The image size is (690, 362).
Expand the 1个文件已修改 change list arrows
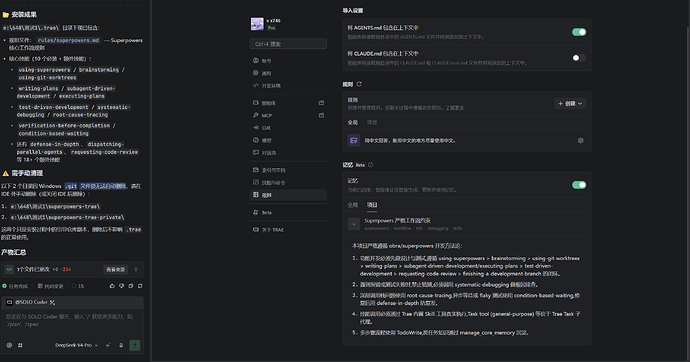coord(136,269)
